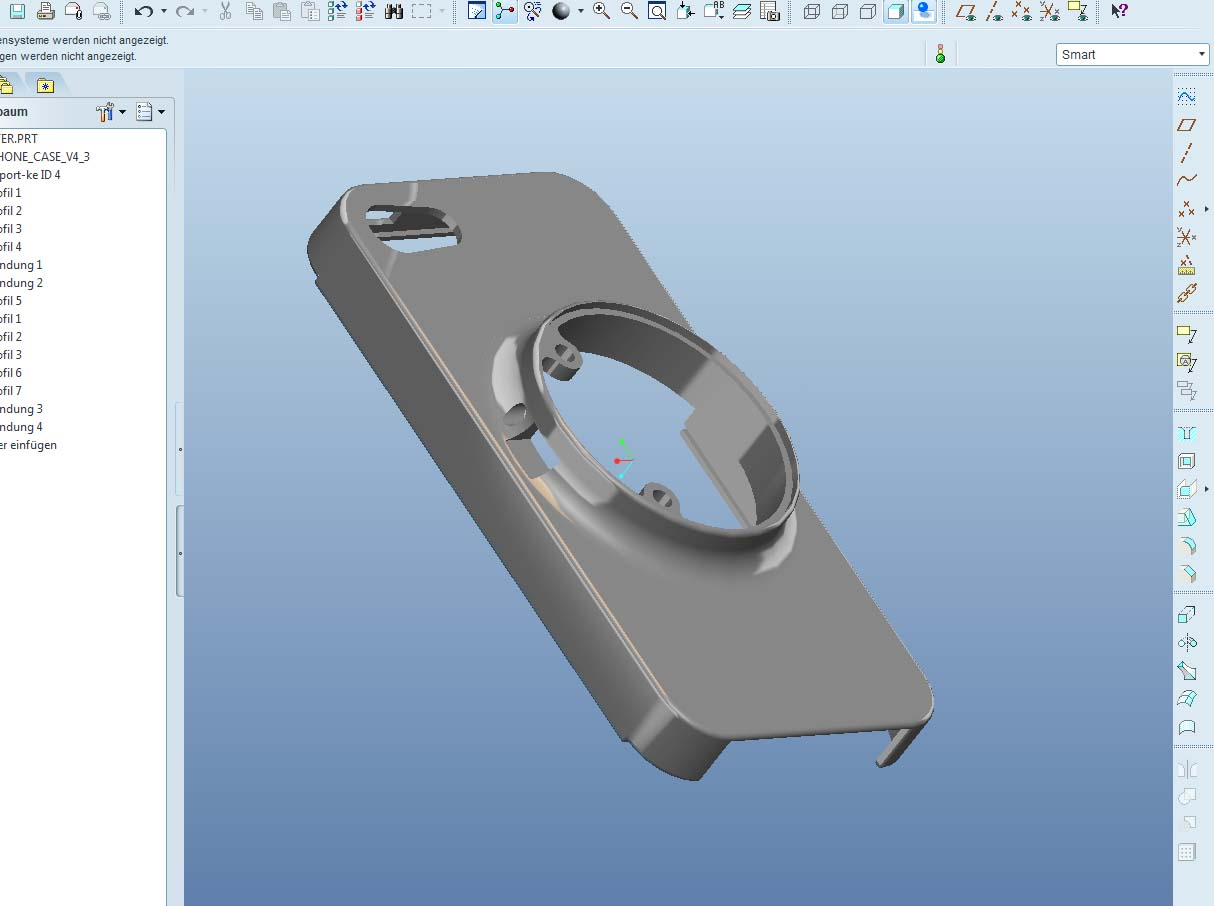The height and width of the screenshot is (906, 1214).
Task: Select the datum plane tool in right toolbar
Action: pos(1187,125)
